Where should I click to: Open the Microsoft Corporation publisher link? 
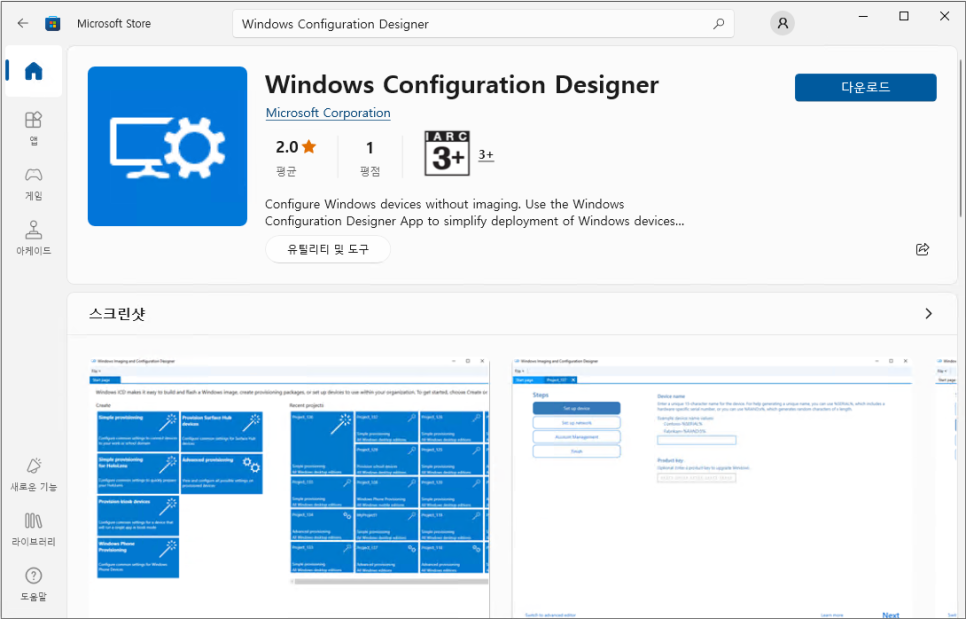tap(328, 113)
